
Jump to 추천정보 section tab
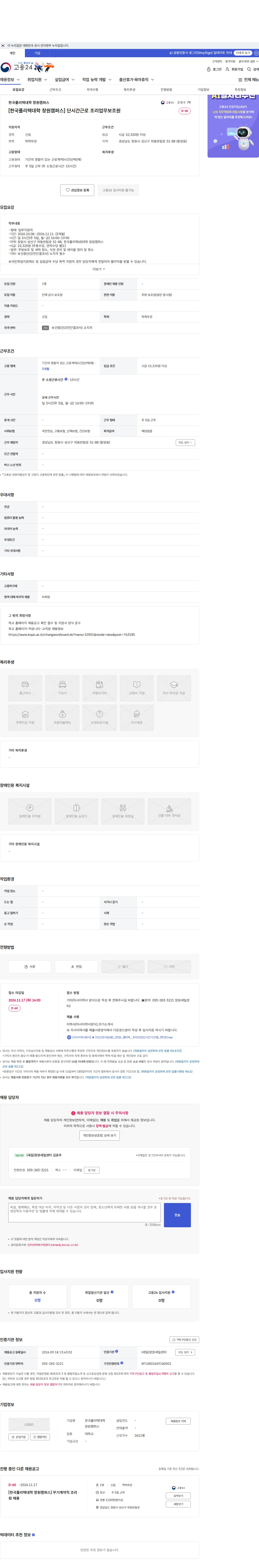point(240,89)
